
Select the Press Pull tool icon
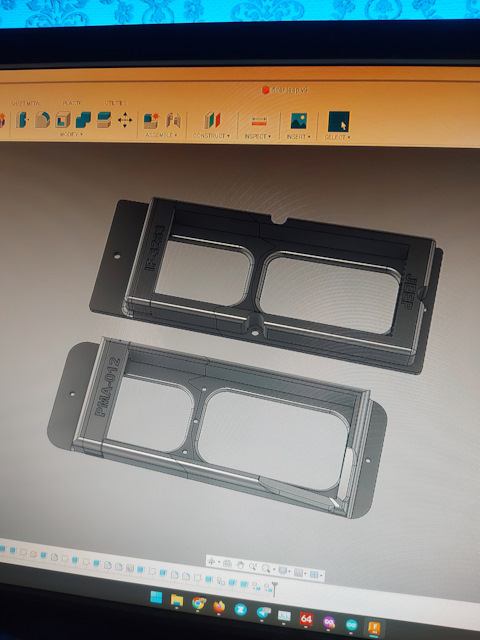22,120
